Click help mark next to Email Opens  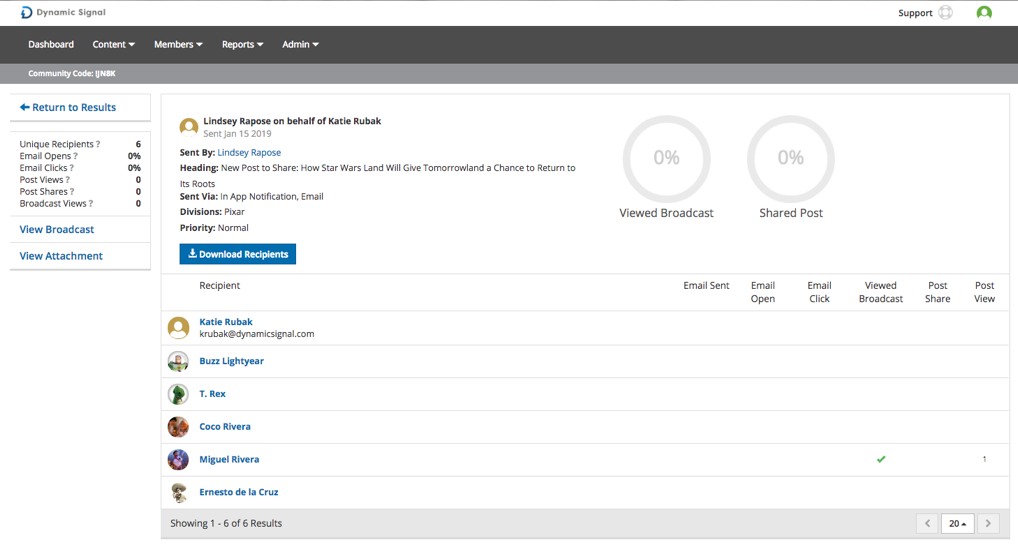tap(75, 156)
